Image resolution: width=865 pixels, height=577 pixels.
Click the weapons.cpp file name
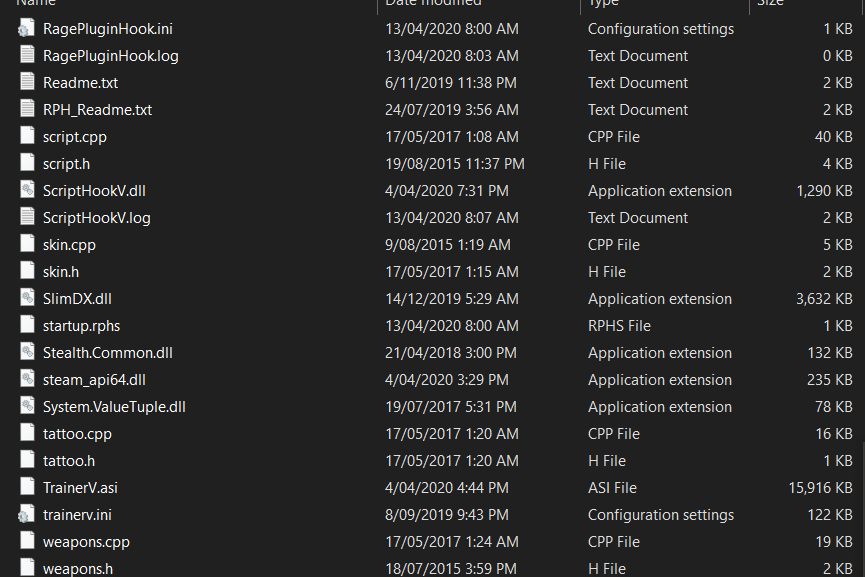point(86,542)
